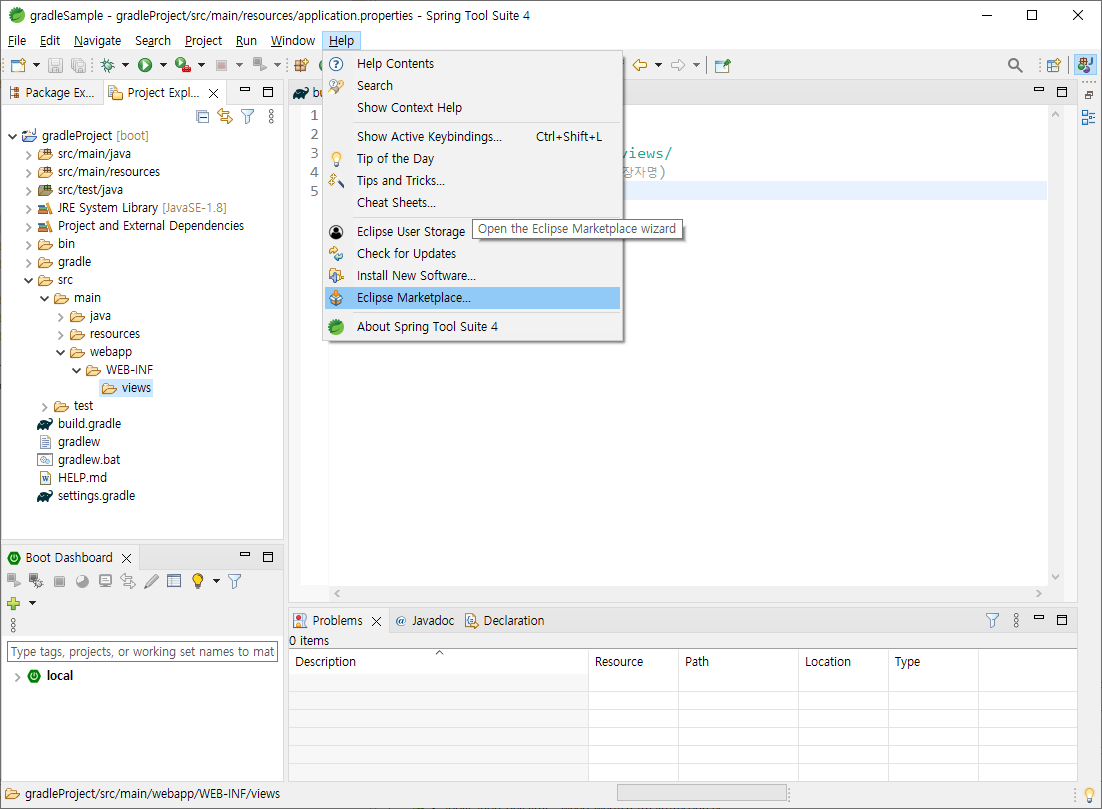Viewport: 1102px width, 809px height.
Task: Select settings.gradle file
Action: pos(96,496)
